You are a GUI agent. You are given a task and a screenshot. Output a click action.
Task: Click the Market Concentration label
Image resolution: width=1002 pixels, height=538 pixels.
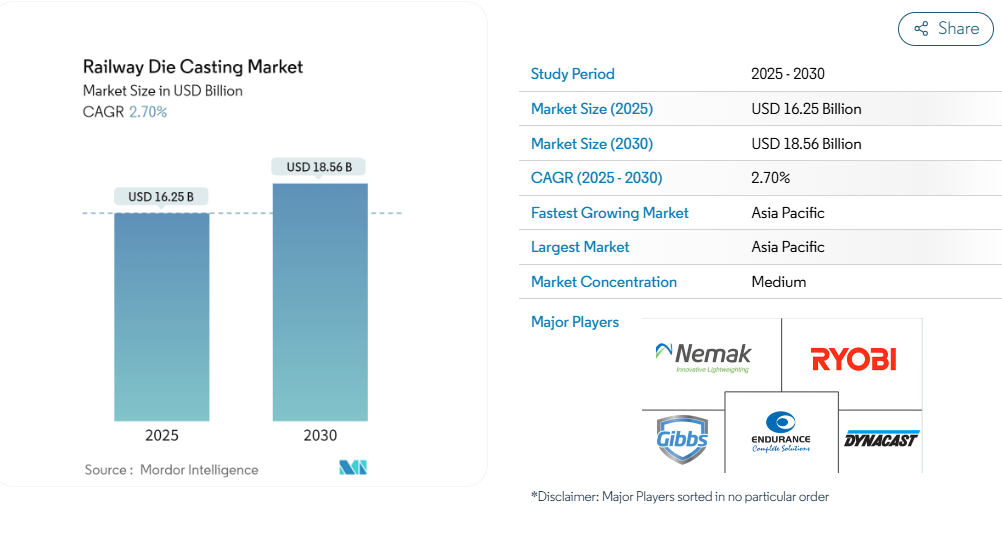pyautogui.click(x=604, y=282)
